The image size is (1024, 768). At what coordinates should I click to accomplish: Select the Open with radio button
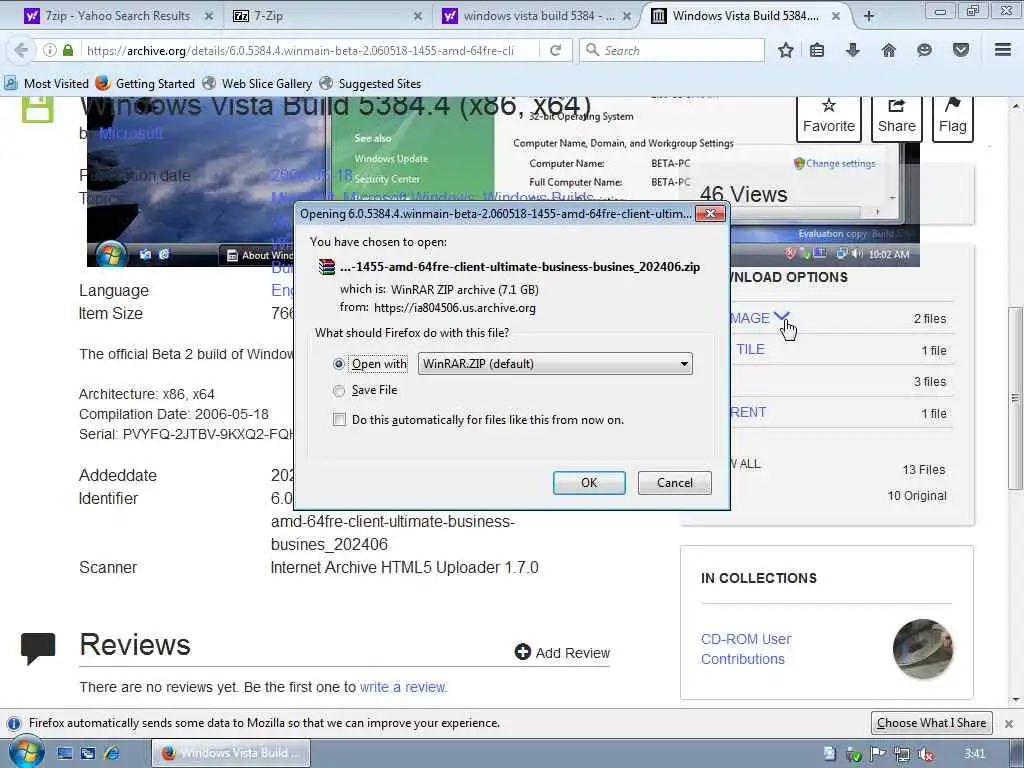(338, 364)
